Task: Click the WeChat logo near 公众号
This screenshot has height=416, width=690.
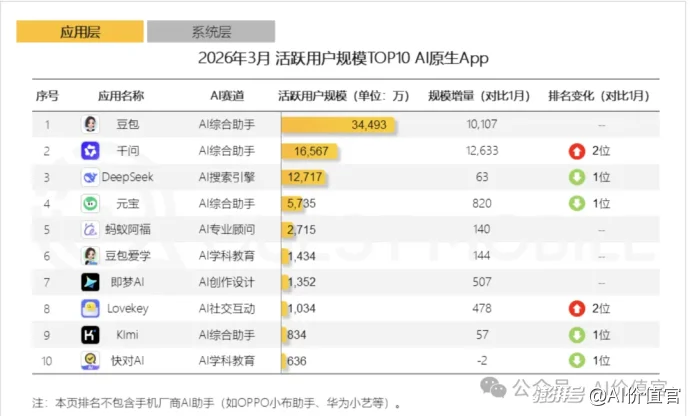Action: click(x=493, y=387)
